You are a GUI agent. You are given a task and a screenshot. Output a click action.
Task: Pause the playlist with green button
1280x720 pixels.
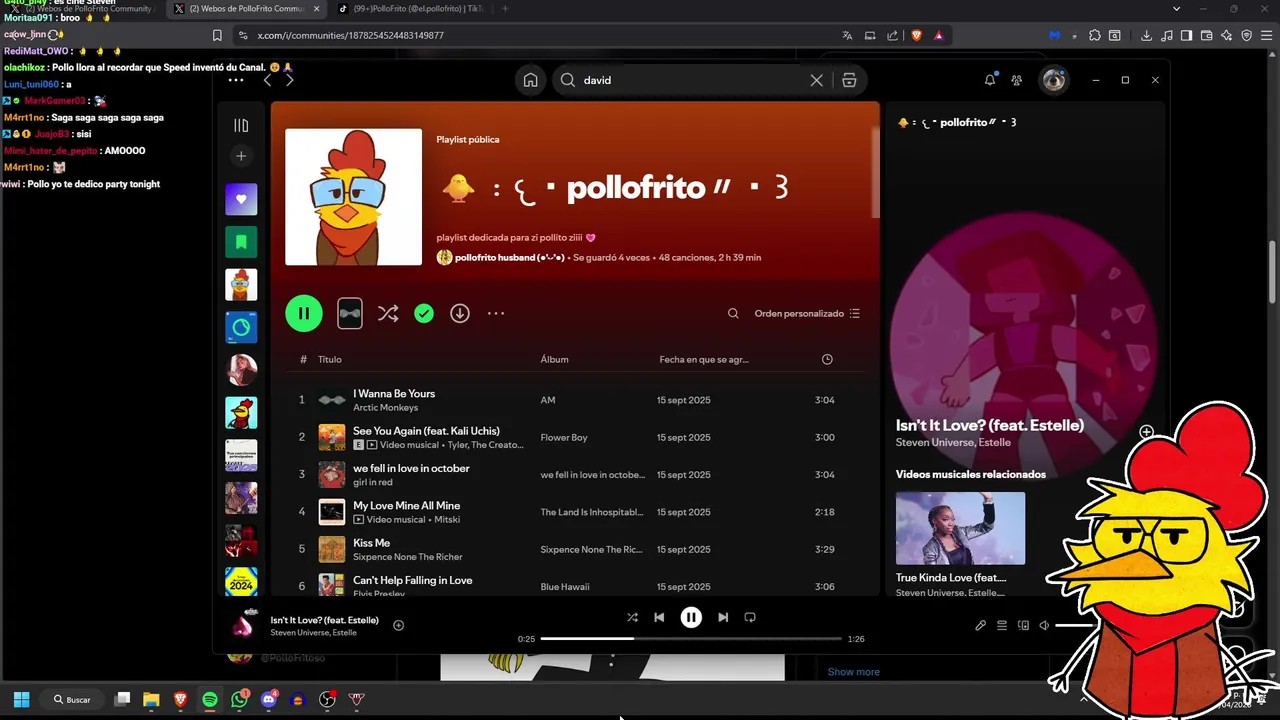click(x=304, y=313)
